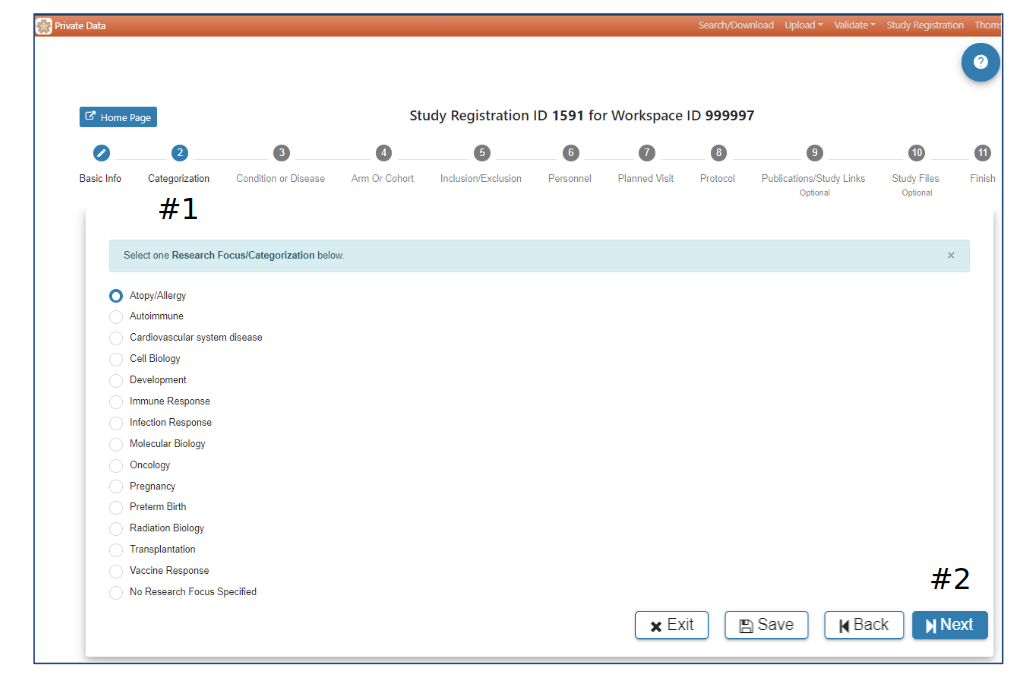
Task: Dismiss the Research Focus info banner
Action: click(x=951, y=255)
